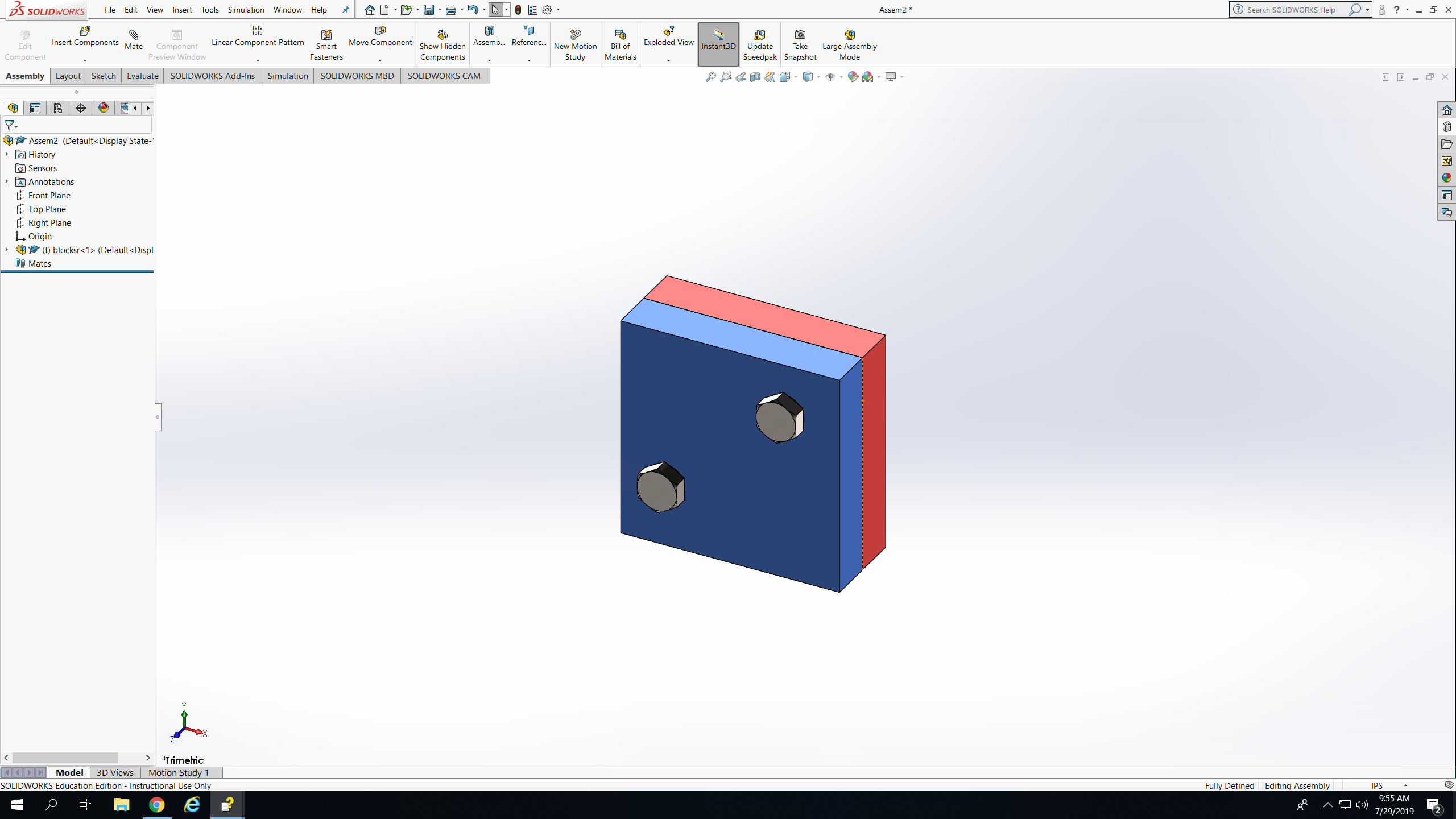Click the Mate tool icon
This screenshot has height=819, width=1456.
coord(134,36)
